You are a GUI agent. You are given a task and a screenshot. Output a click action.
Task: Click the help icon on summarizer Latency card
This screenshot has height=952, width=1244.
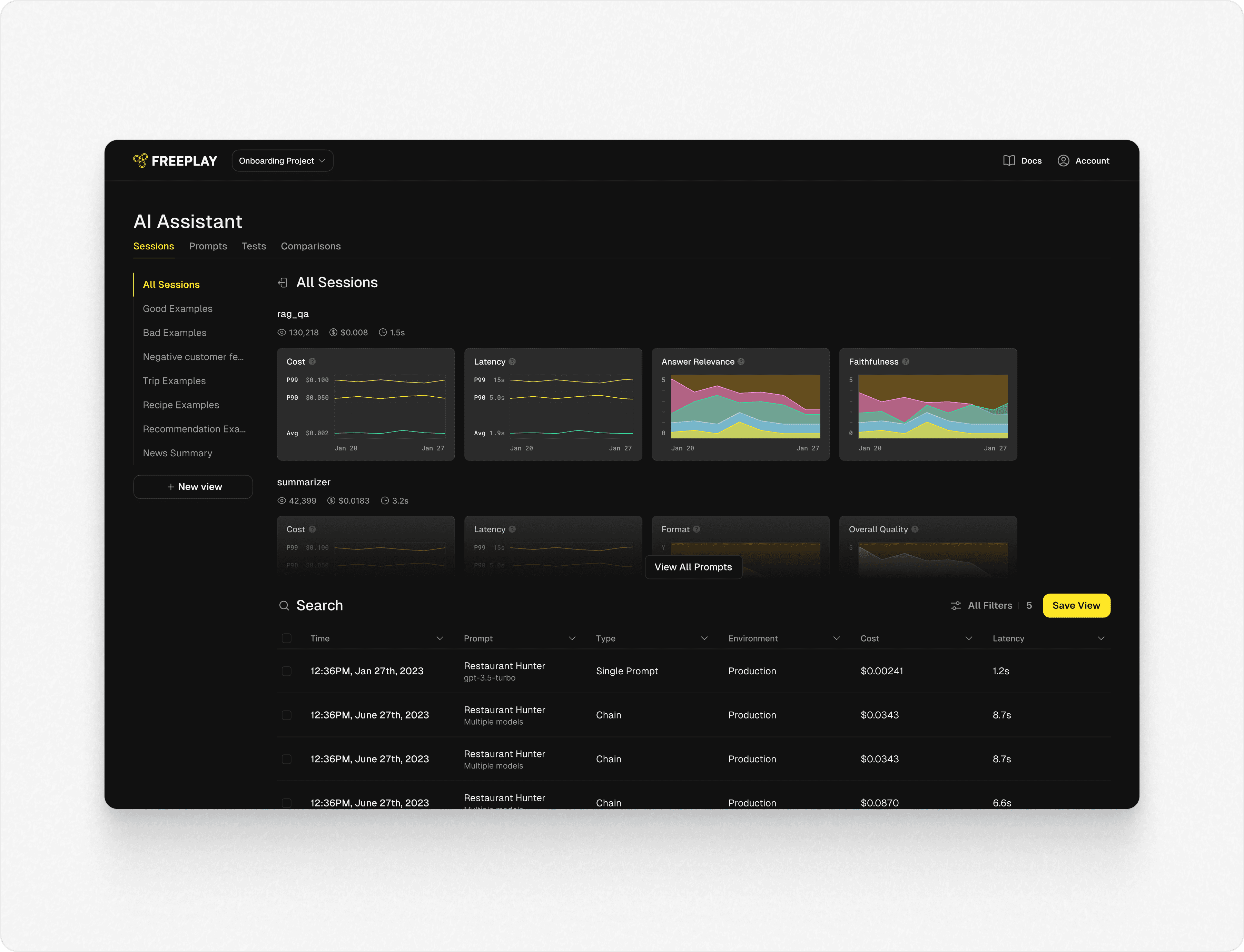(x=512, y=529)
